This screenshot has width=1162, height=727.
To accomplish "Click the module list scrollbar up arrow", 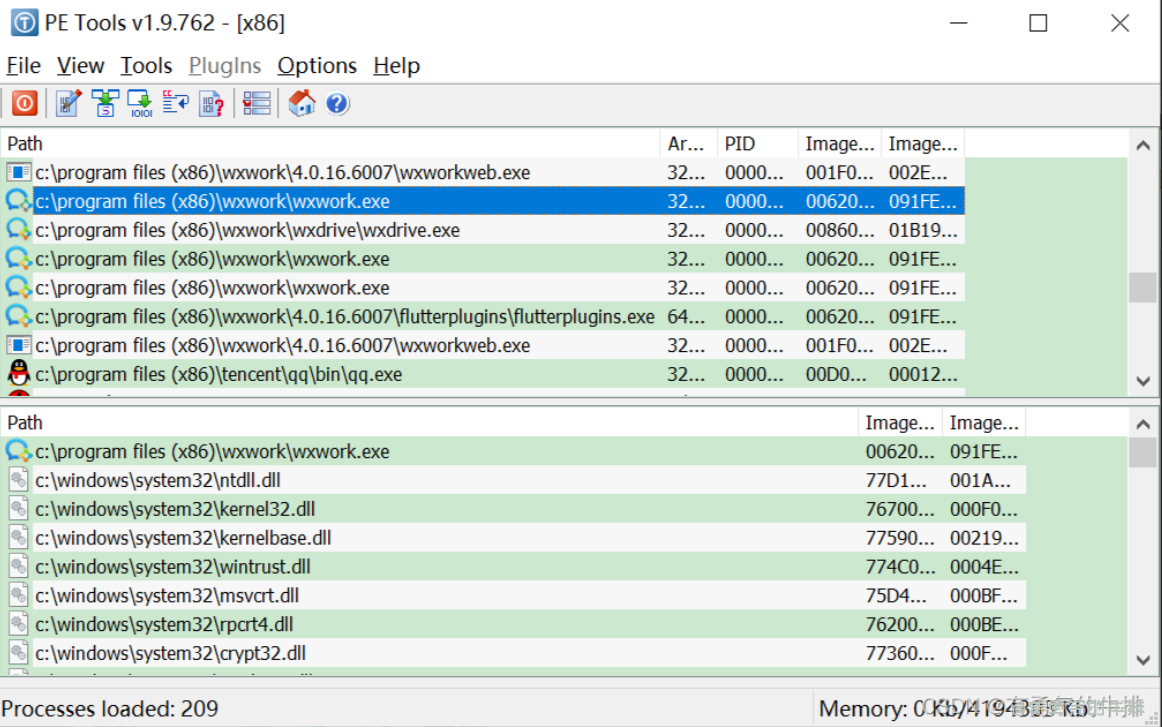I will [x=1143, y=425].
